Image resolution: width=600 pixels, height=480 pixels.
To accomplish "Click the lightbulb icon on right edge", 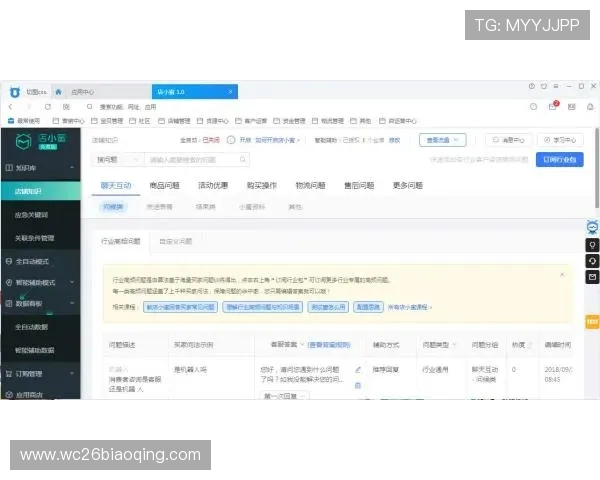I will [x=592, y=245].
